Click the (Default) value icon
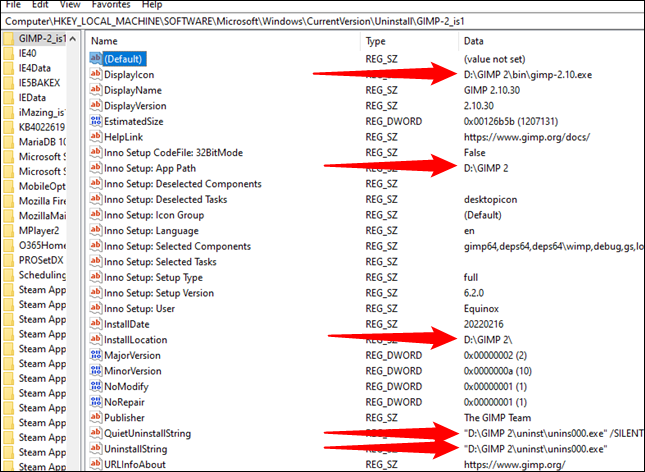This screenshot has width=645, height=472. [95, 58]
